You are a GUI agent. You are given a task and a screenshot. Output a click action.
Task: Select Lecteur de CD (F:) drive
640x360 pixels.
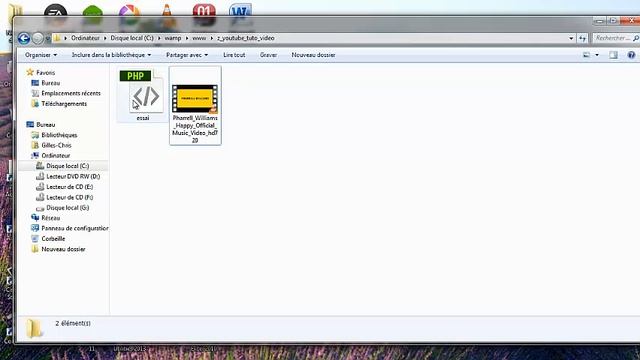point(69,197)
